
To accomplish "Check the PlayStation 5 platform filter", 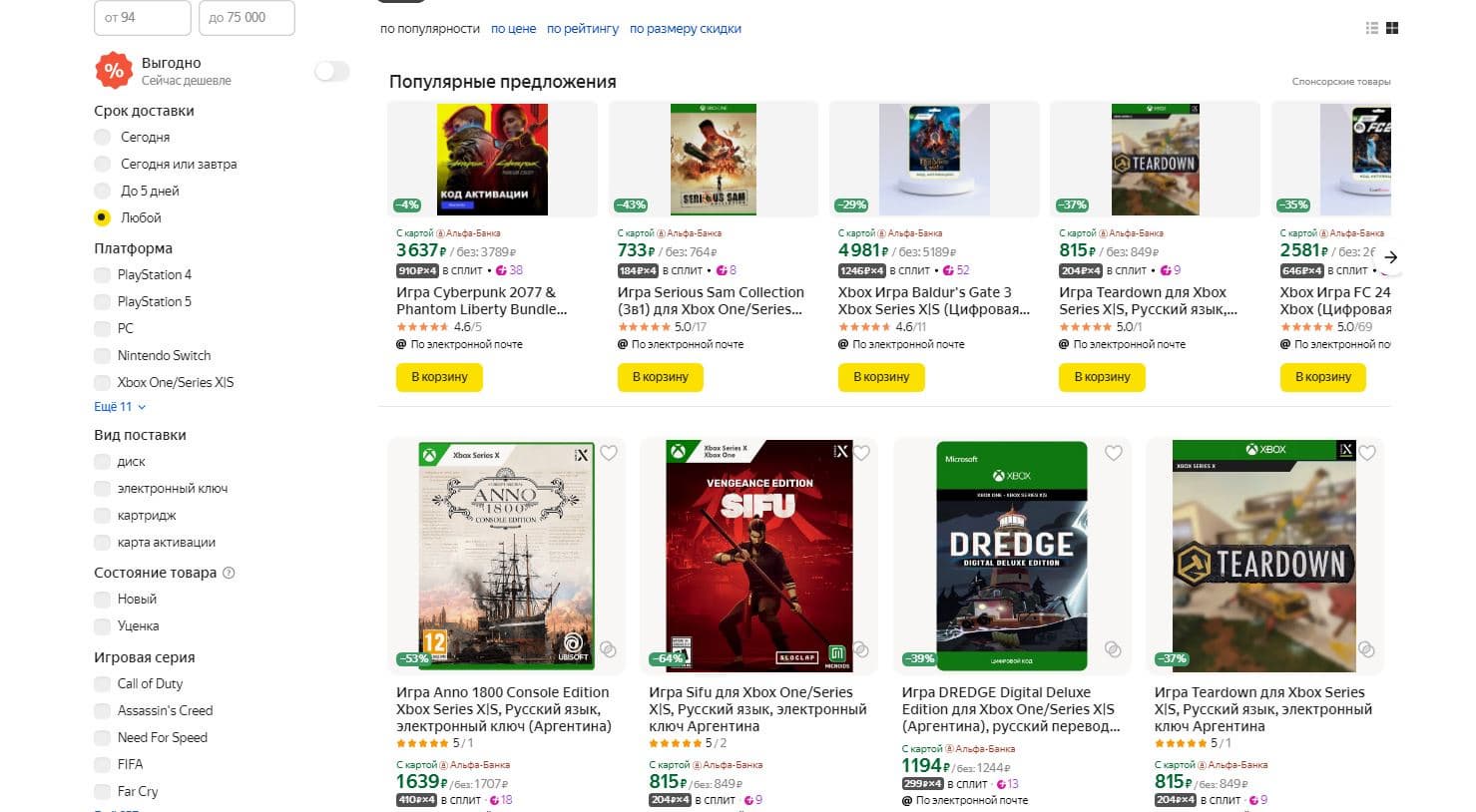I will (x=102, y=301).
